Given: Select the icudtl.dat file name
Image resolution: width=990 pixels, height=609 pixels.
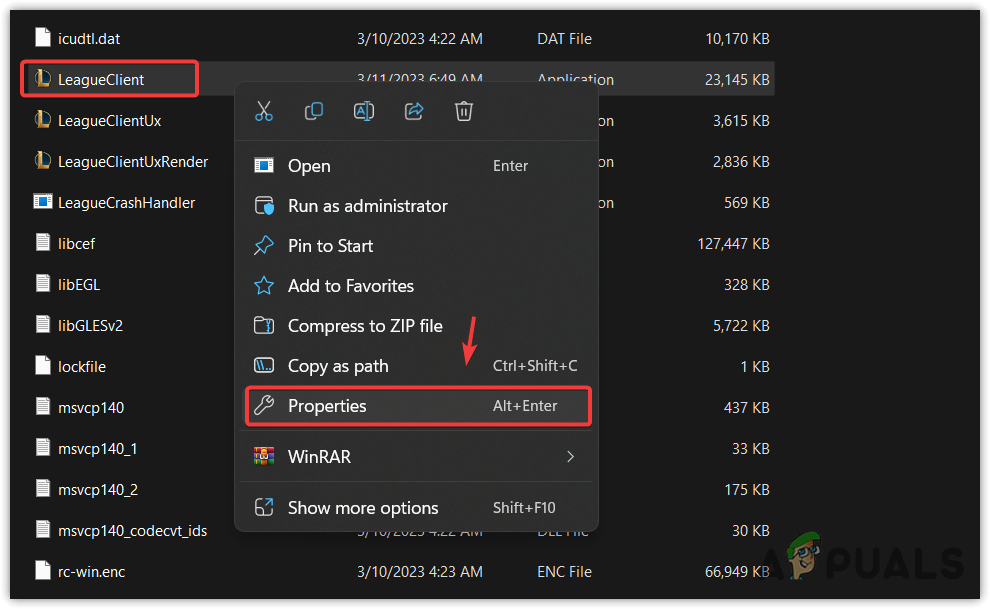Looking at the screenshot, I should [x=89, y=38].
